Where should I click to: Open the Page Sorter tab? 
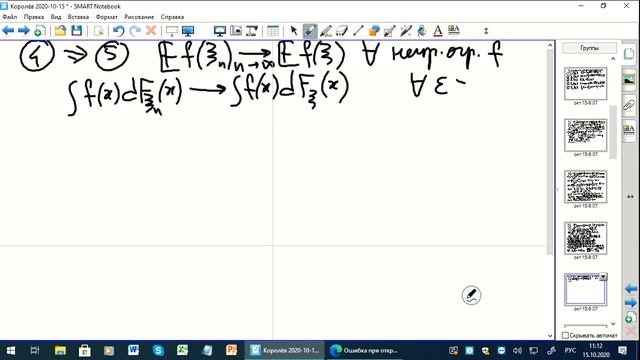pyautogui.click(x=629, y=53)
